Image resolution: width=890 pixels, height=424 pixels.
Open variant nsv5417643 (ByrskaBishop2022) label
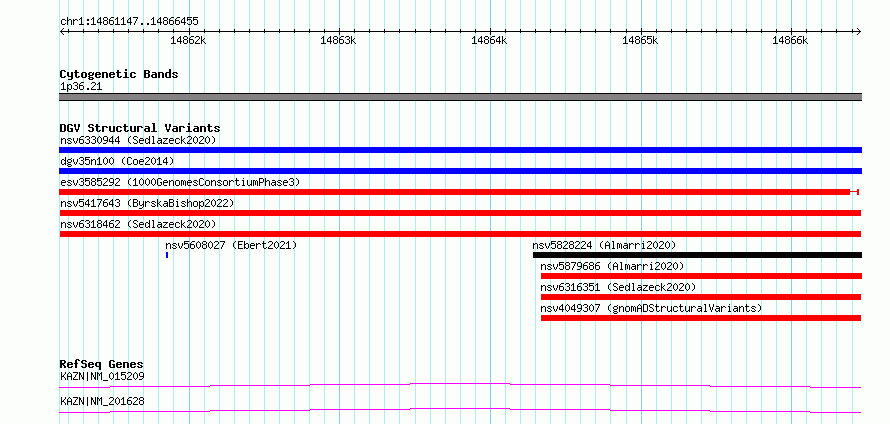[147, 203]
